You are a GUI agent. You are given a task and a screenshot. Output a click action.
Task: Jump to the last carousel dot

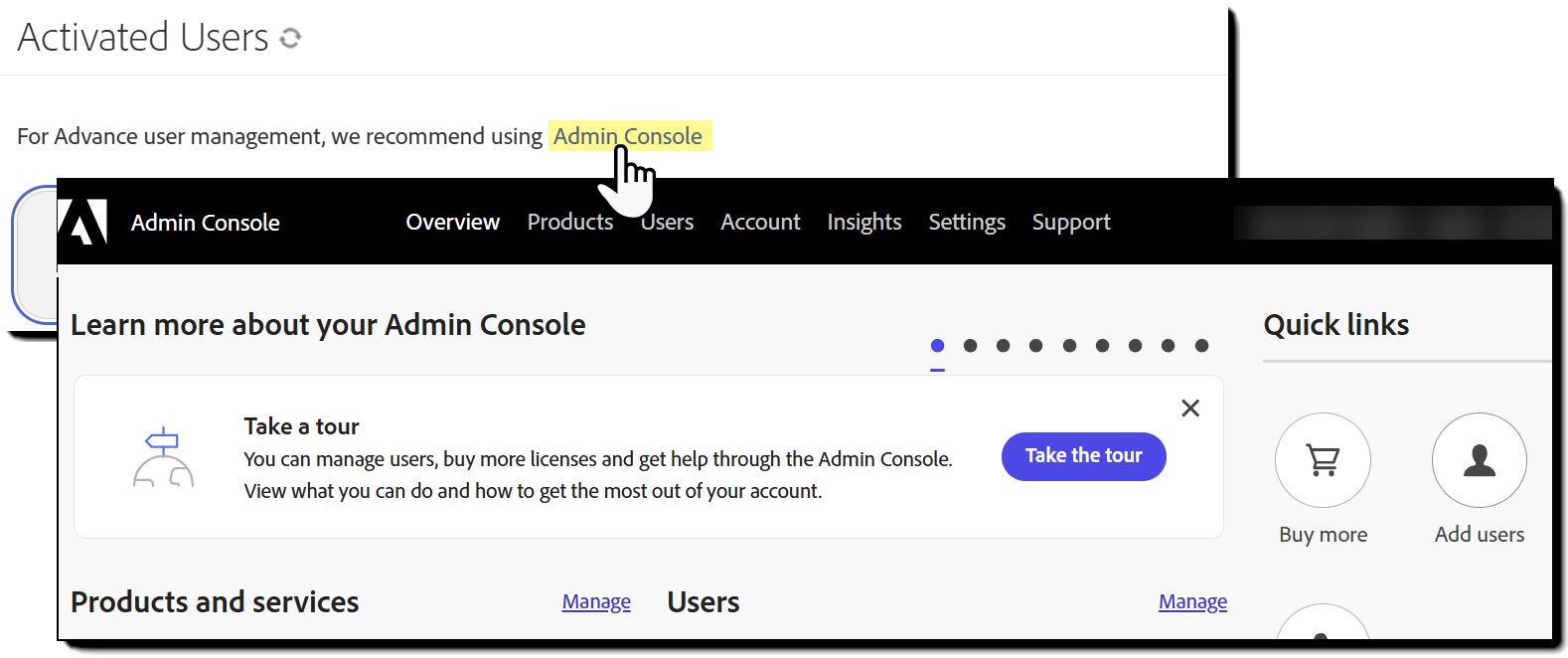[x=1201, y=346]
